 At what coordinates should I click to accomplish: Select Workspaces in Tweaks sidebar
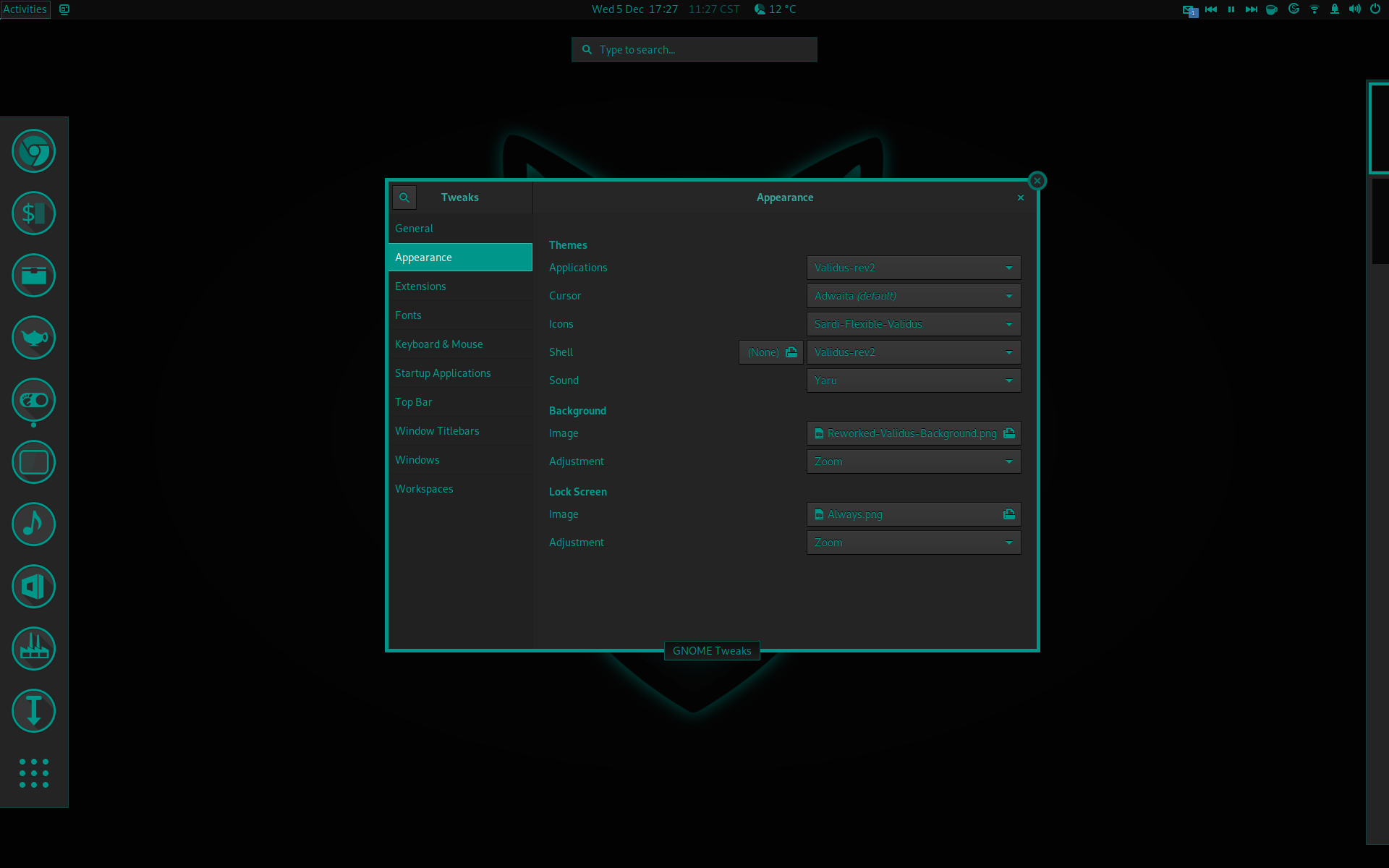[x=460, y=489]
